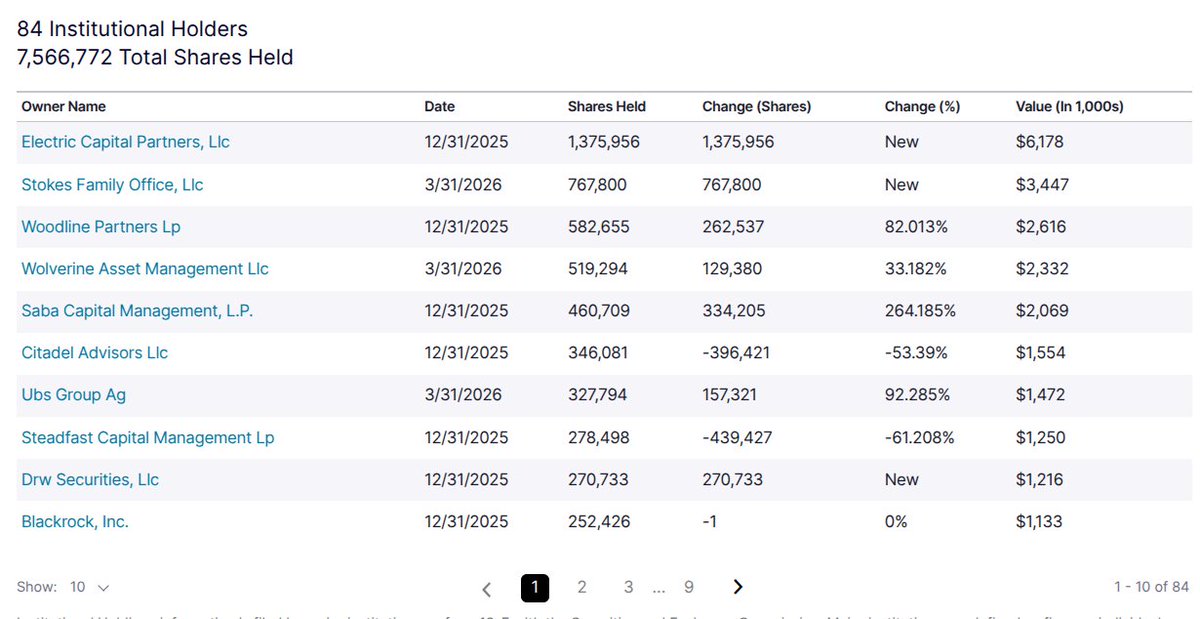Open Woodline Partners Lp link
1200x619 pixels.
click(x=101, y=227)
